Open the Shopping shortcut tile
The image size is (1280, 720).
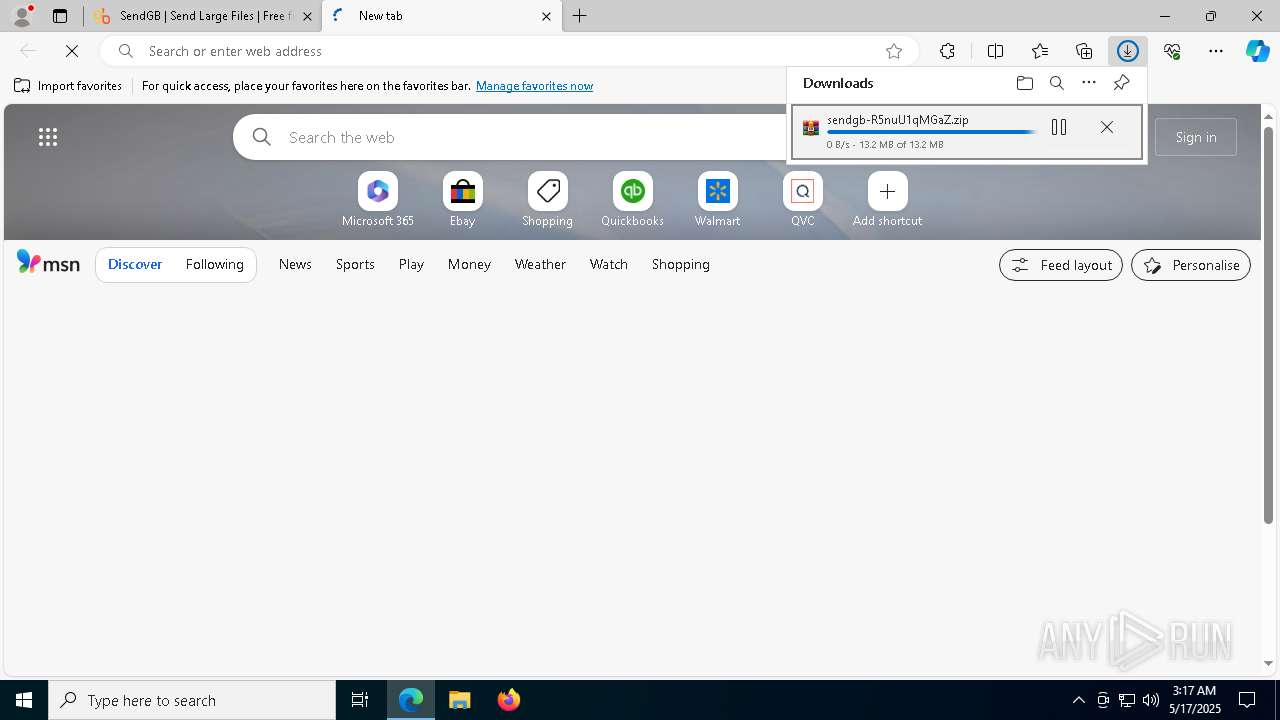coord(548,200)
